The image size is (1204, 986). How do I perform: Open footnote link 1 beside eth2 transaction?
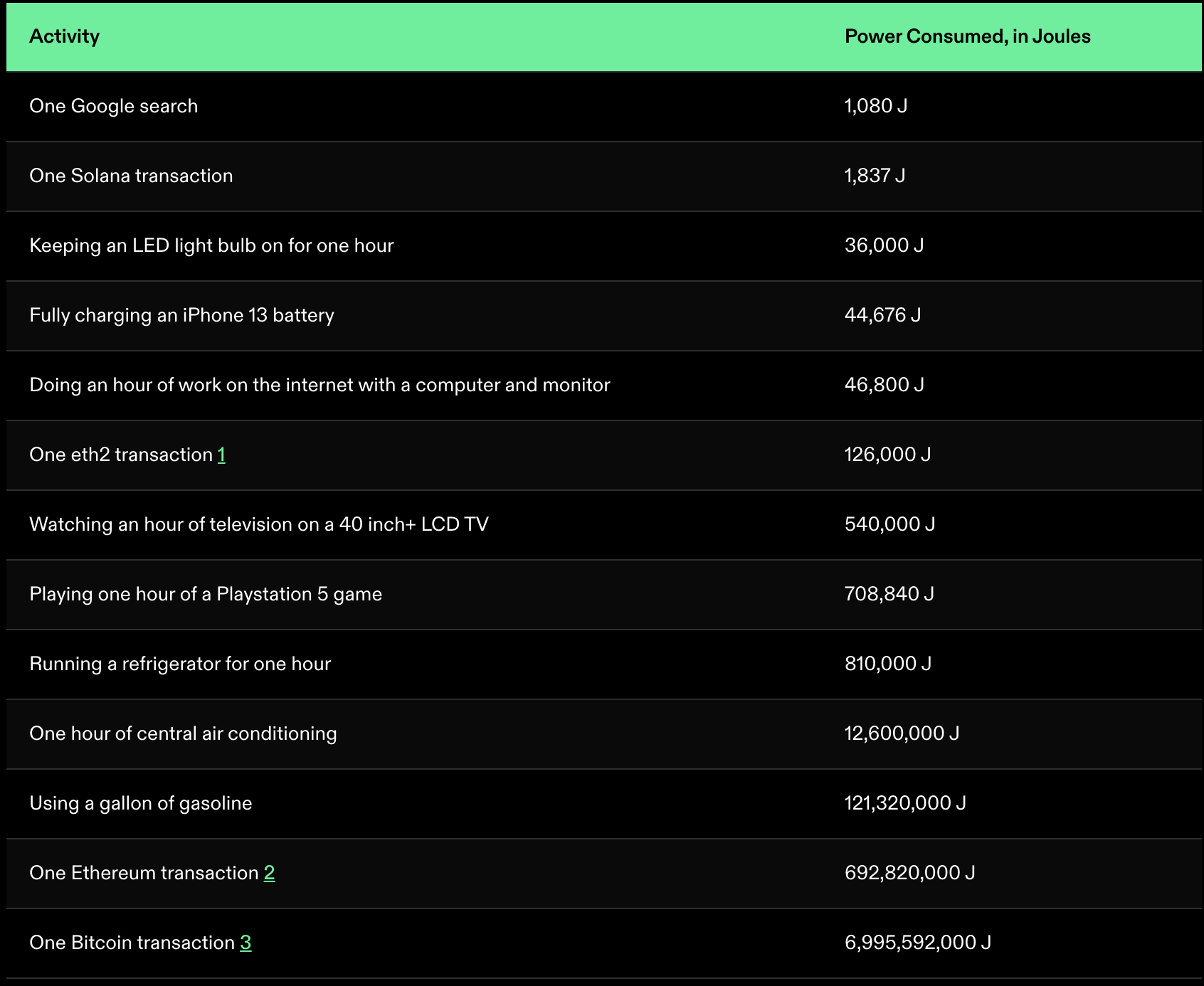(222, 455)
